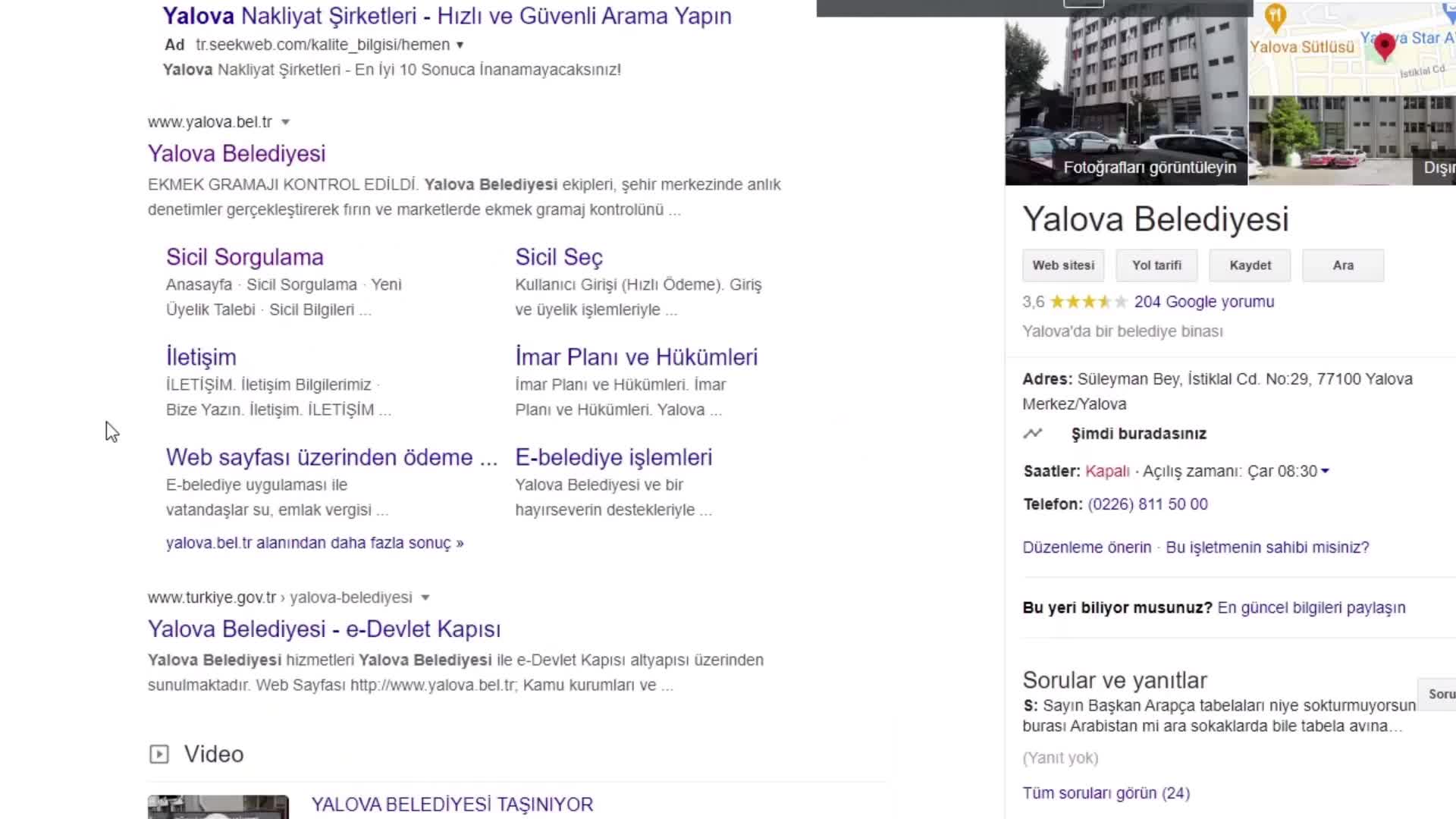
Task: Click the star rating in the knowledge panel
Action: pyautogui.click(x=1089, y=302)
